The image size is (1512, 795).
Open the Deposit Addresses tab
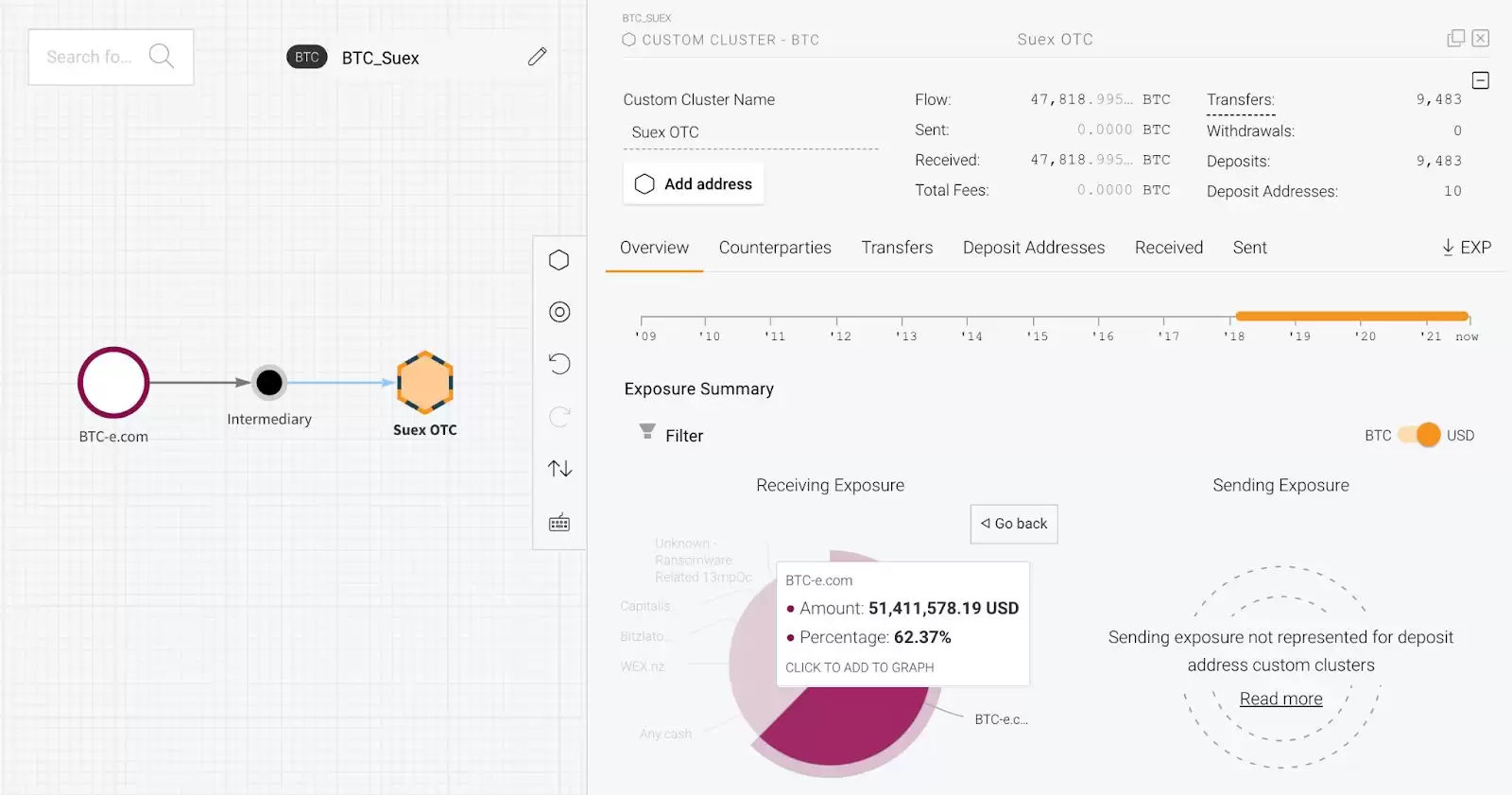pos(1033,248)
